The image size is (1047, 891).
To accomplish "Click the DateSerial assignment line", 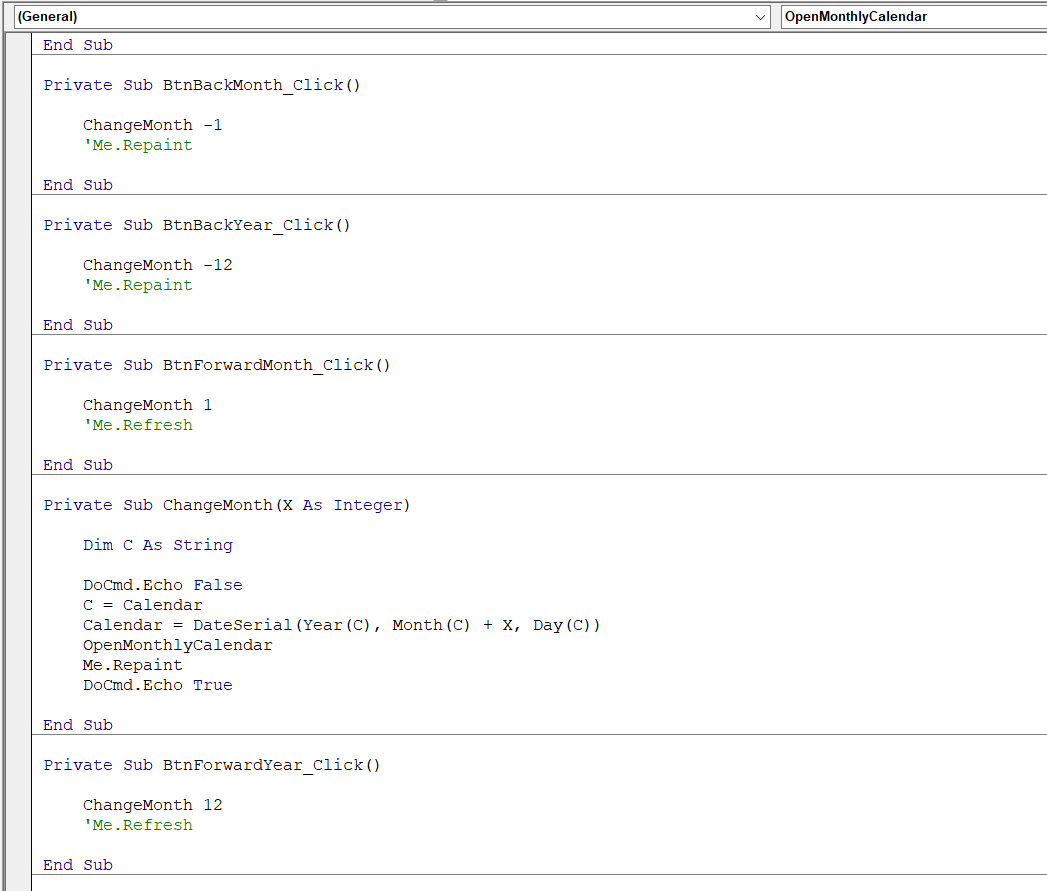I will click(x=341, y=625).
